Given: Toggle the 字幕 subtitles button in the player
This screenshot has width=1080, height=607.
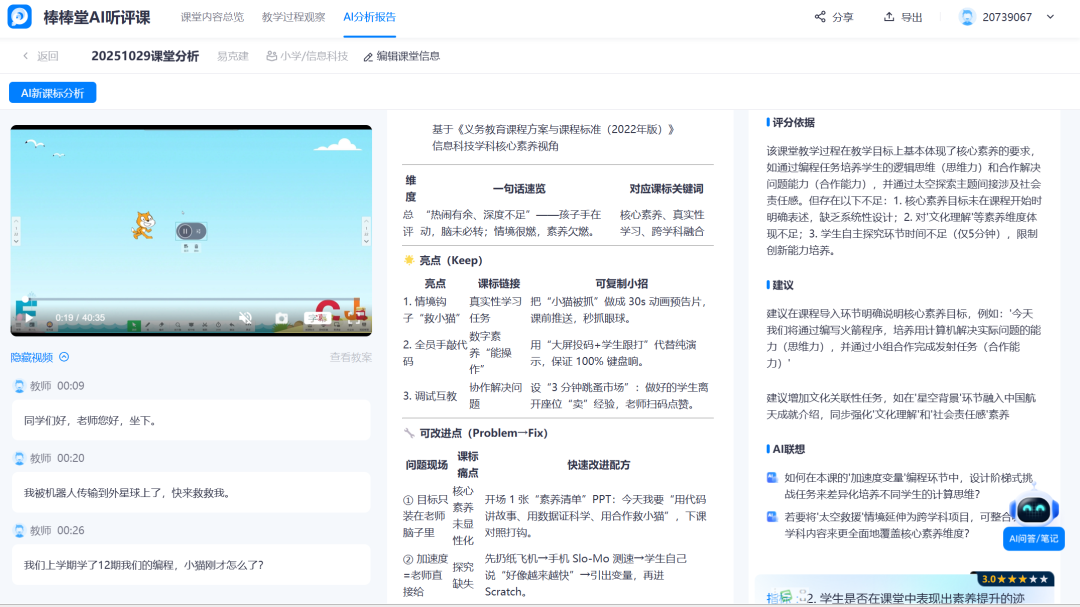Looking at the screenshot, I should pos(316,316).
